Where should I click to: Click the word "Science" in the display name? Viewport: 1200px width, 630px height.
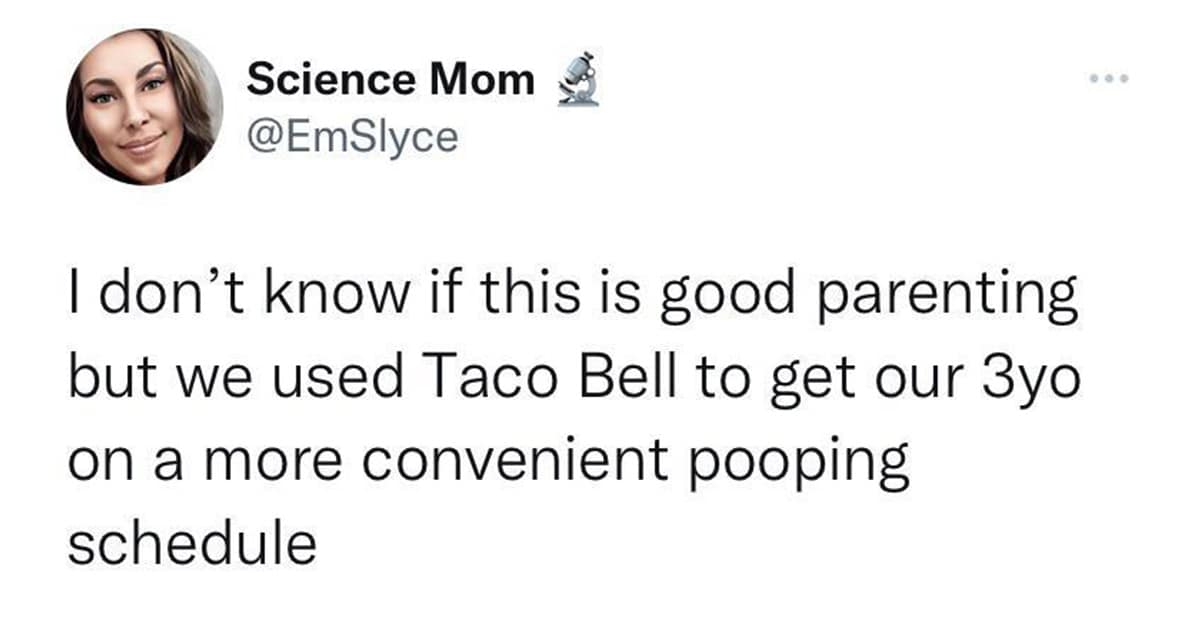(332, 80)
